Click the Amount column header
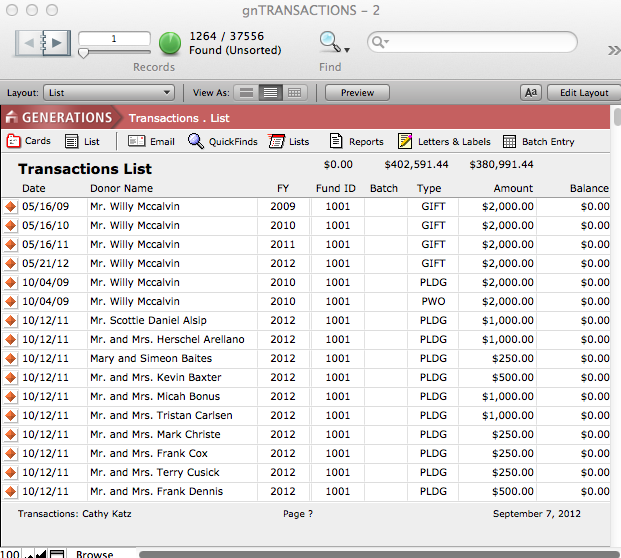The height and width of the screenshot is (558, 621). tap(512, 188)
